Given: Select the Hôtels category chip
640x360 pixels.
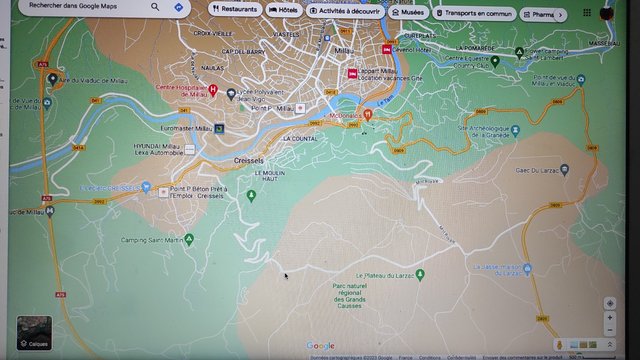Looking at the screenshot, I should (x=284, y=10).
